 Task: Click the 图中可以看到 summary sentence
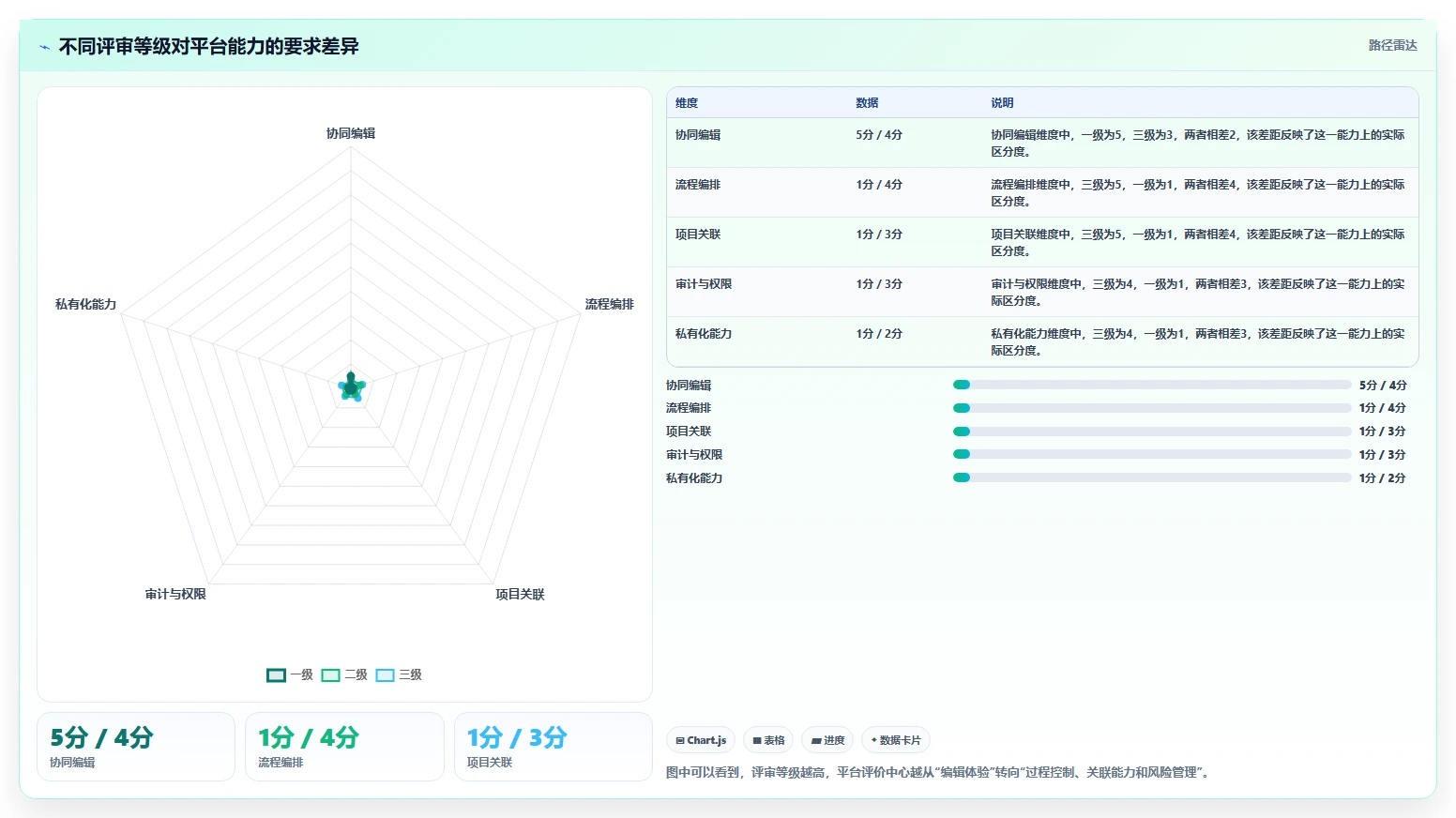pos(939,772)
